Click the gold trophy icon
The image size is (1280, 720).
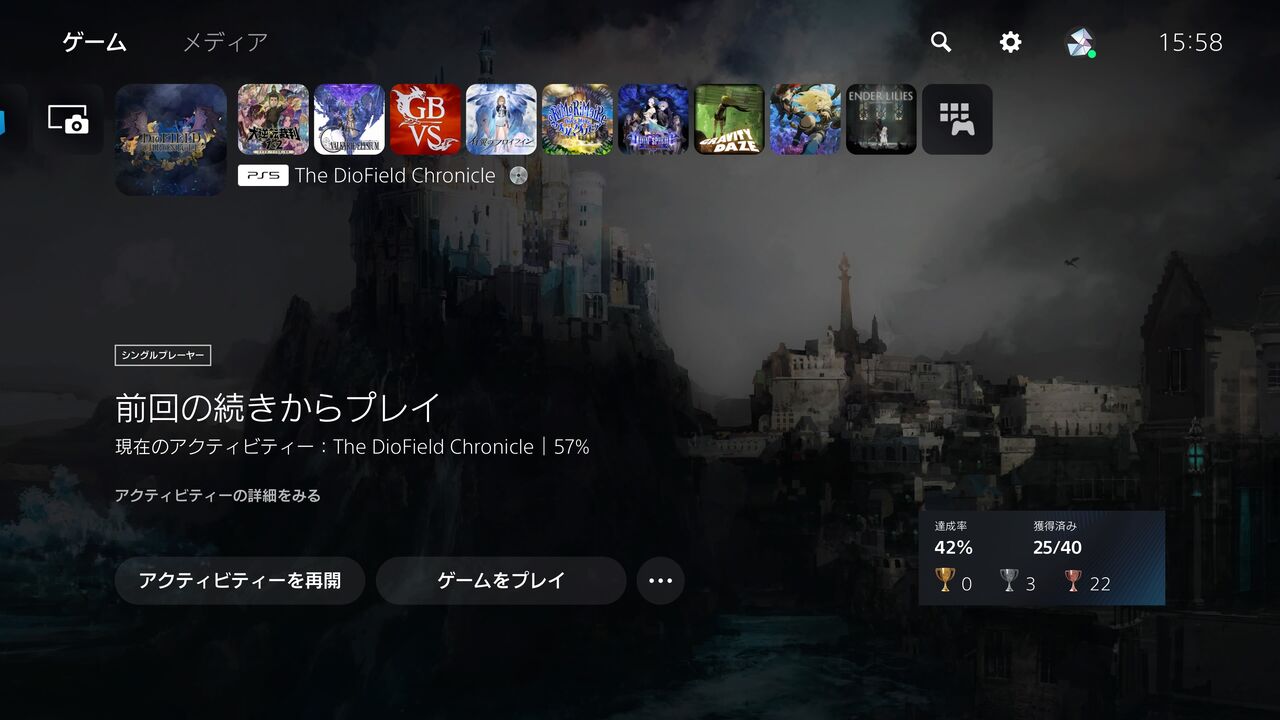pyautogui.click(x=945, y=580)
